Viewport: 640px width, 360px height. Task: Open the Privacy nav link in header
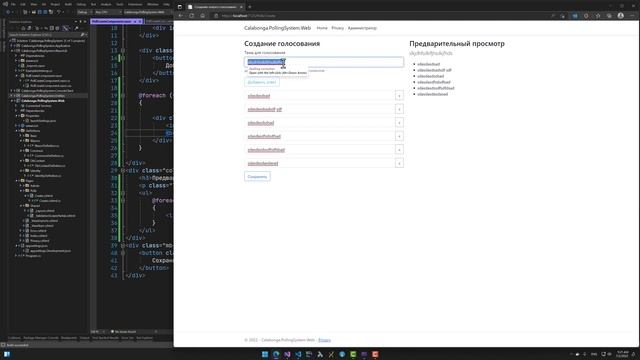tap(338, 28)
